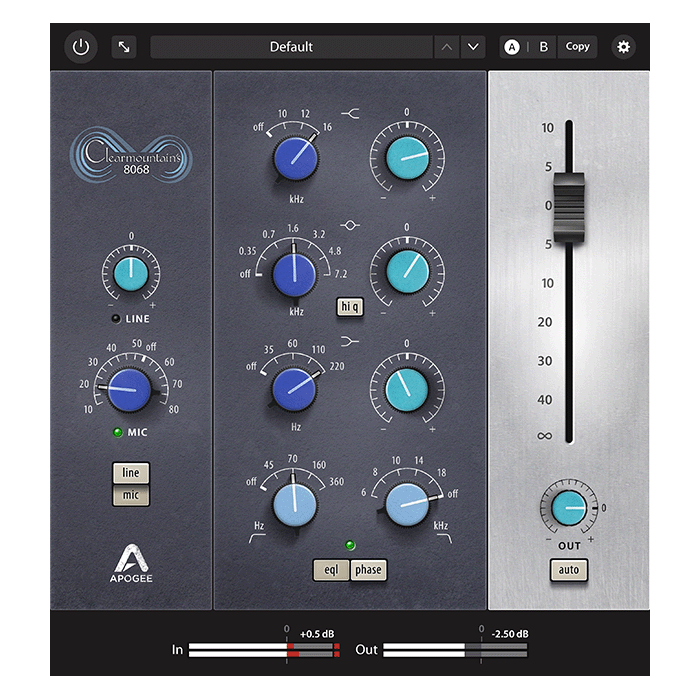The image size is (700, 700).
Task: Switch to preset slot B
Action: (x=544, y=47)
